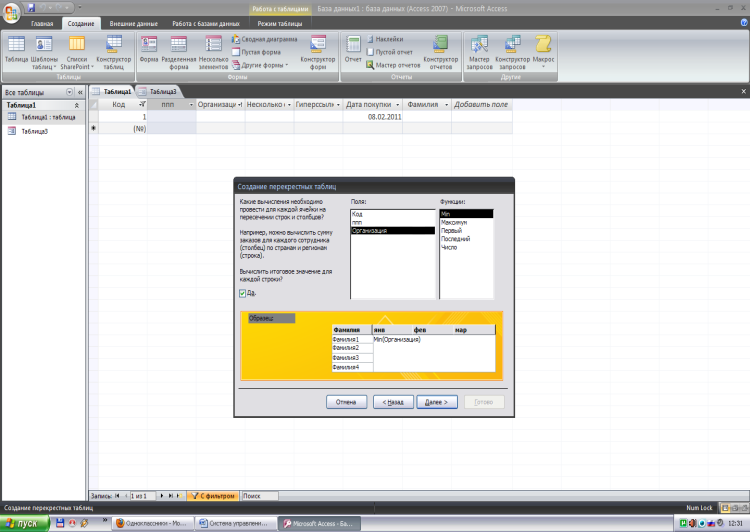Image resolution: width=750 pixels, height=532 pixels.
Task: Click the Отчет icon in ribbon
Action: click(353, 49)
